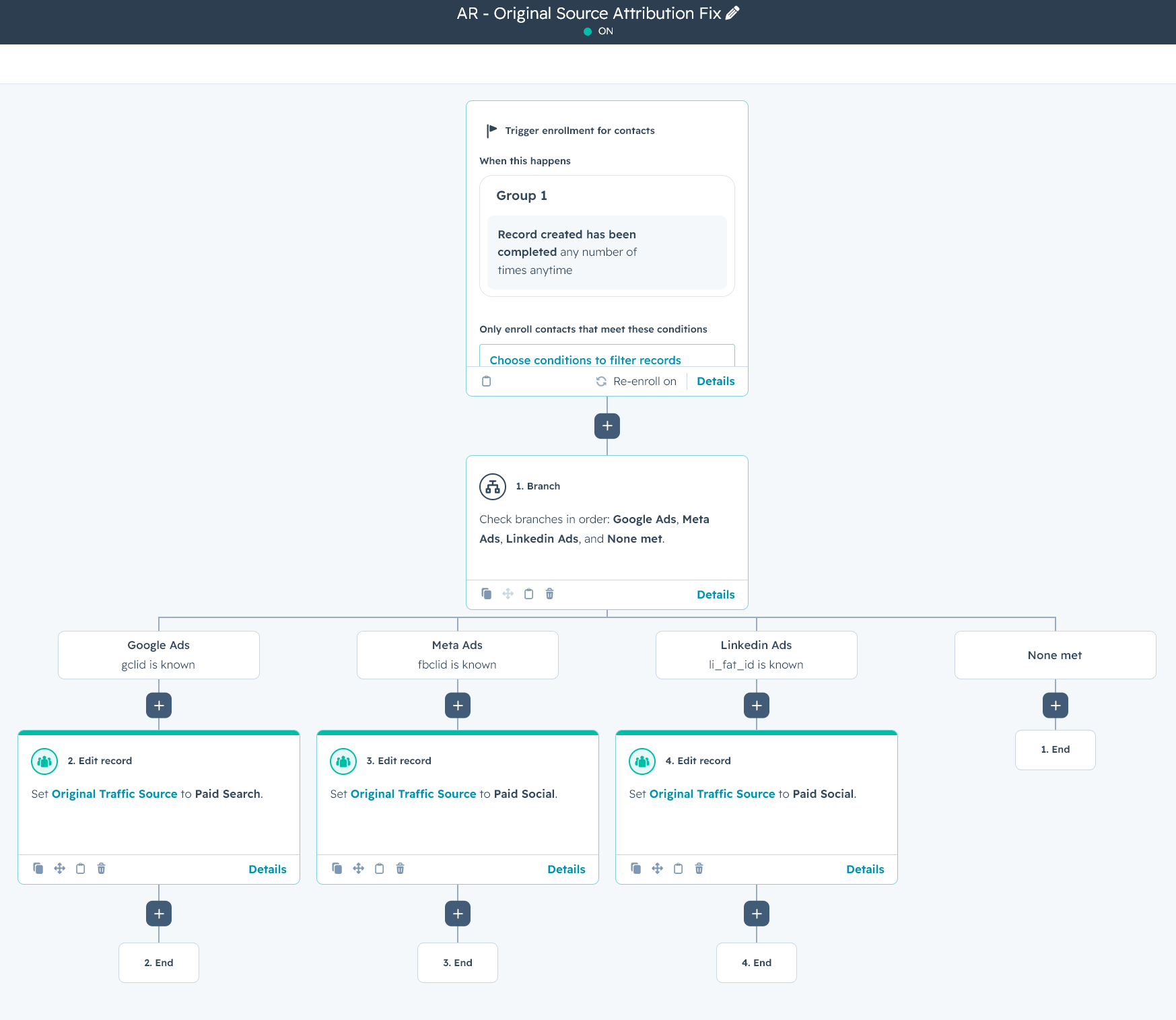Add action under Meta Ads branch

pyautogui.click(x=458, y=706)
